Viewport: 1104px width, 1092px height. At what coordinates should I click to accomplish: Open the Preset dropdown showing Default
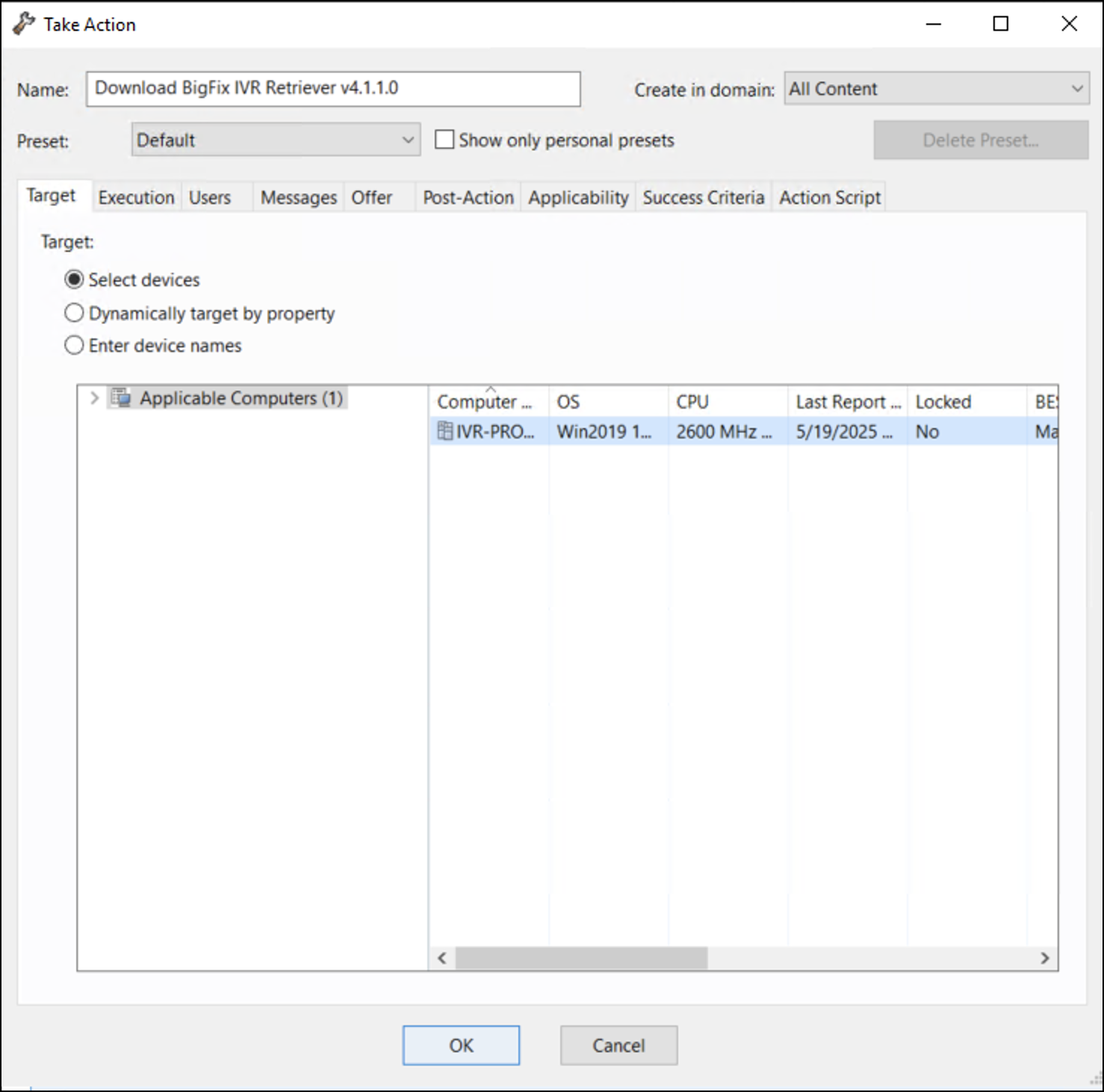tap(276, 140)
